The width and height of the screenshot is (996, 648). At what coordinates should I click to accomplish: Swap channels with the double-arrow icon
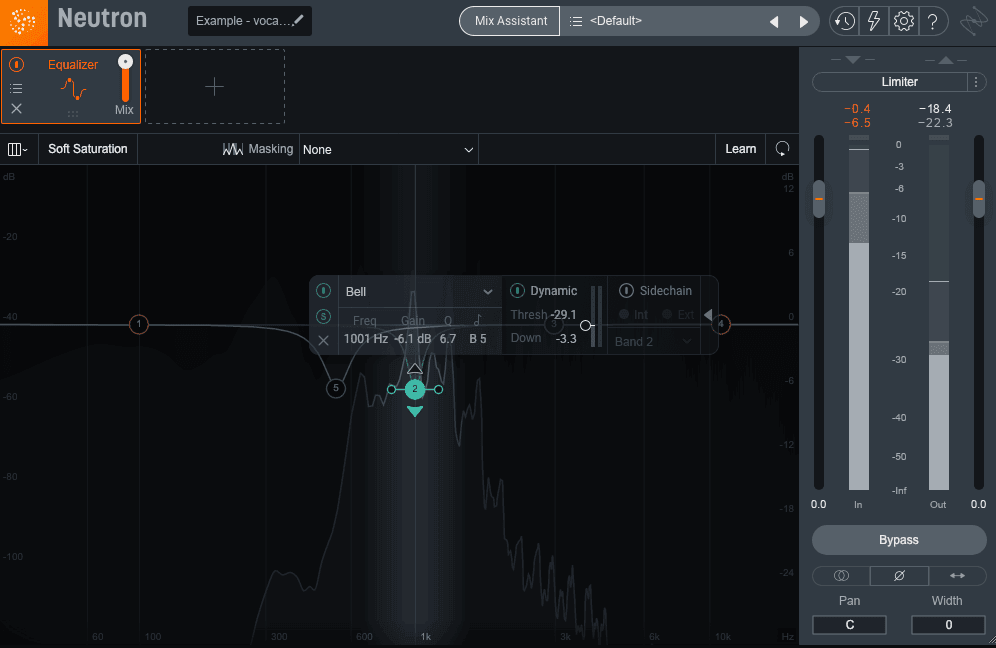click(957, 576)
